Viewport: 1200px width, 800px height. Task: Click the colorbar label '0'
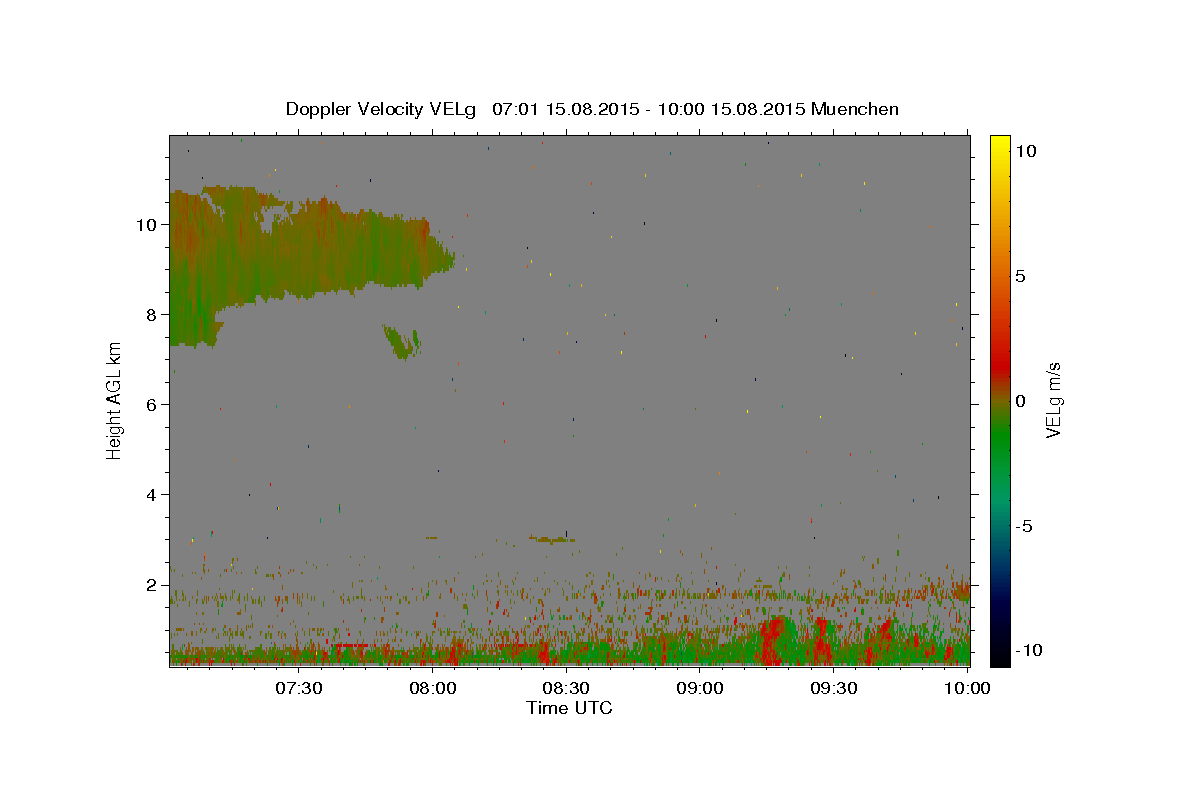(1021, 401)
